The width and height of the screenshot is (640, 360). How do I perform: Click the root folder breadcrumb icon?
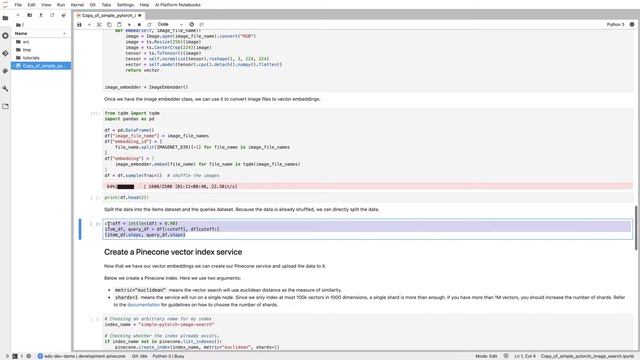18,25
